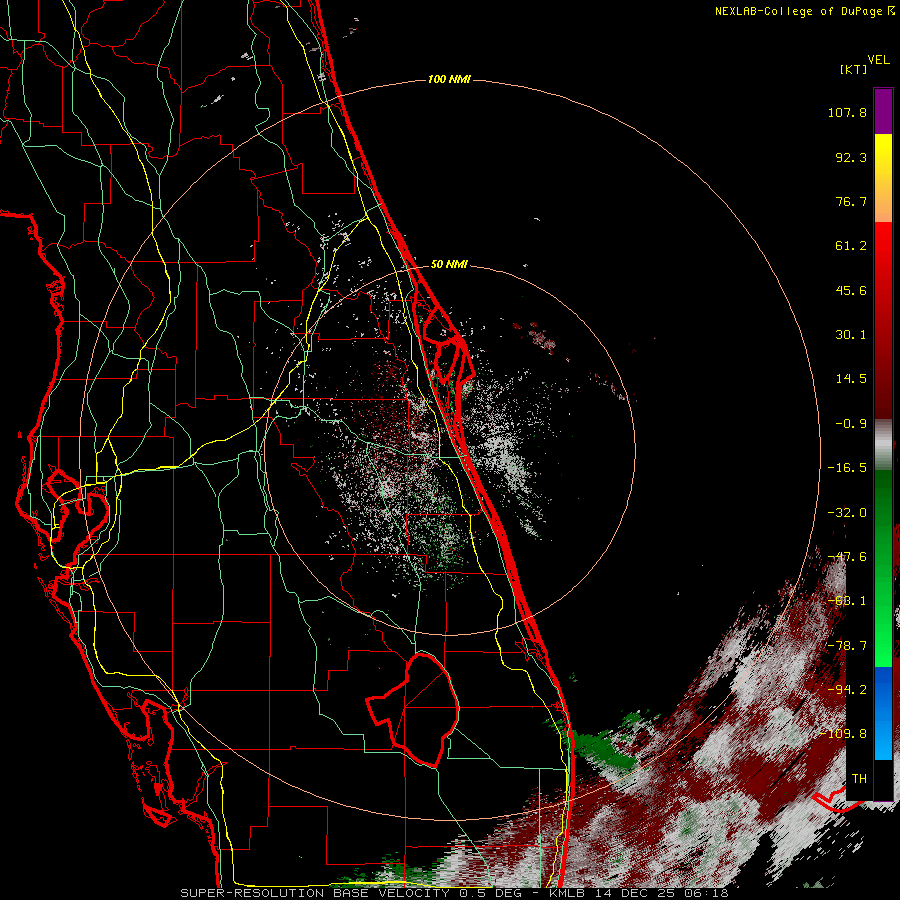Select the -78.7 velocity scale value

tap(847, 646)
